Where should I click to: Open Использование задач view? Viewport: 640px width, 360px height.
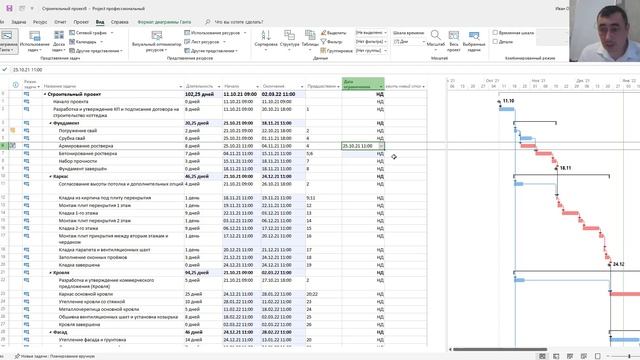tap(34, 41)
